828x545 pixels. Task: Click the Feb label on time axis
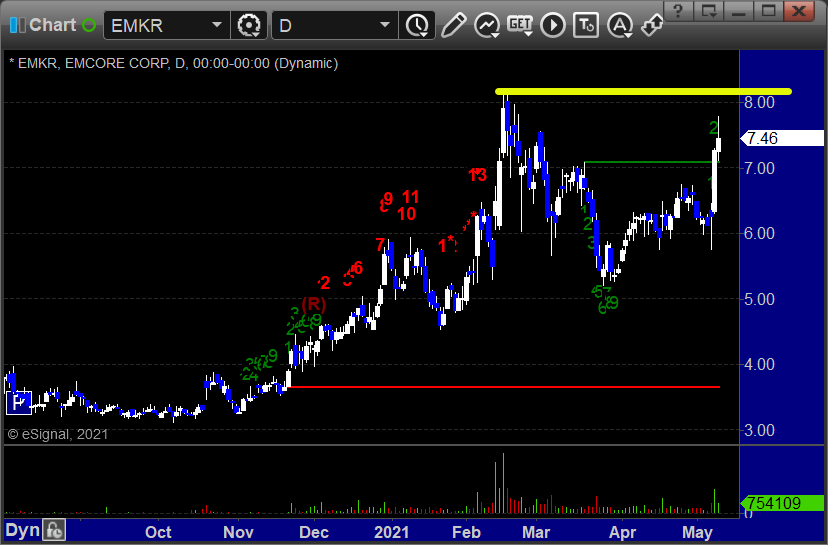pyautogui.click(x=466, y=532)
